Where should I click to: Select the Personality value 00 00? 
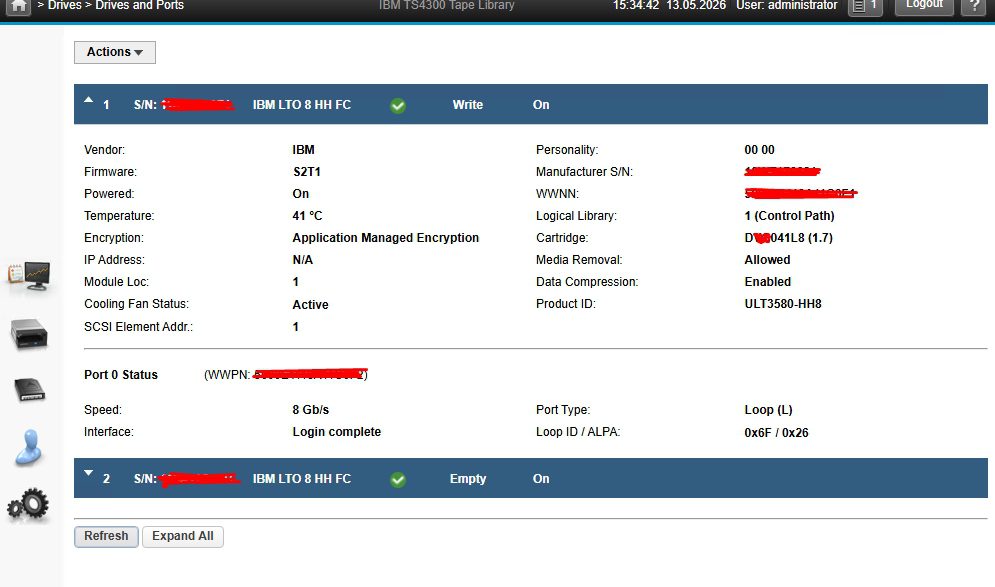pos(760,150)
